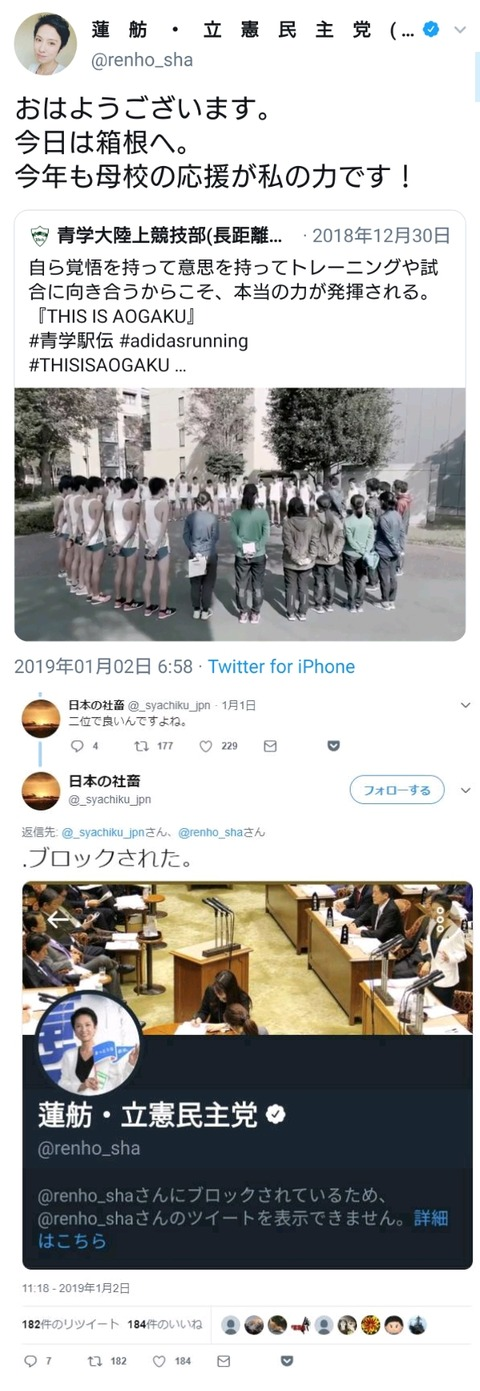Click the reply icon under the 二位で良いんですよね tweet
Screen dimensions: 480x1391
tap(78, 746)
